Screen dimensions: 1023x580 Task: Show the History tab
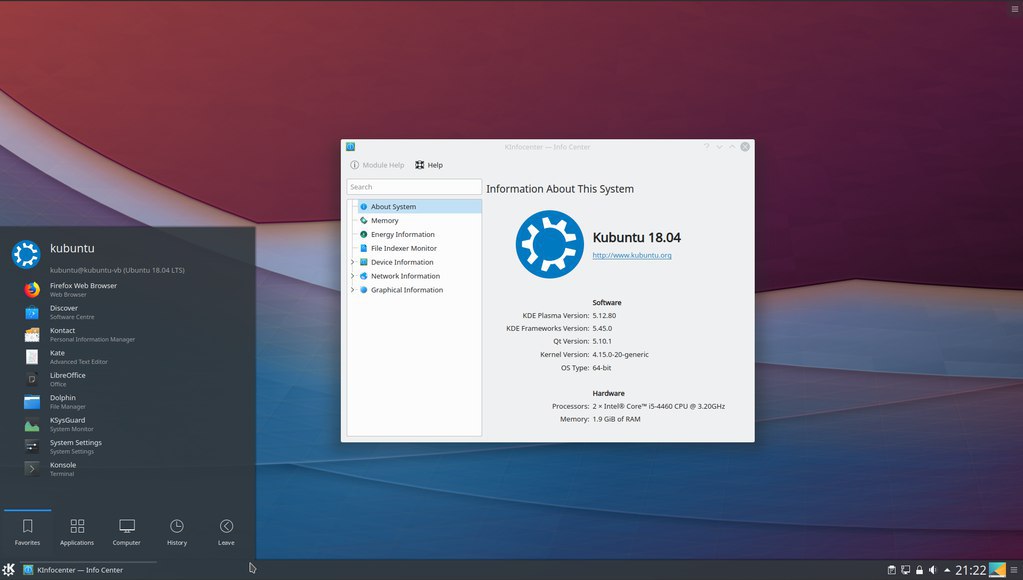point(177,532)
